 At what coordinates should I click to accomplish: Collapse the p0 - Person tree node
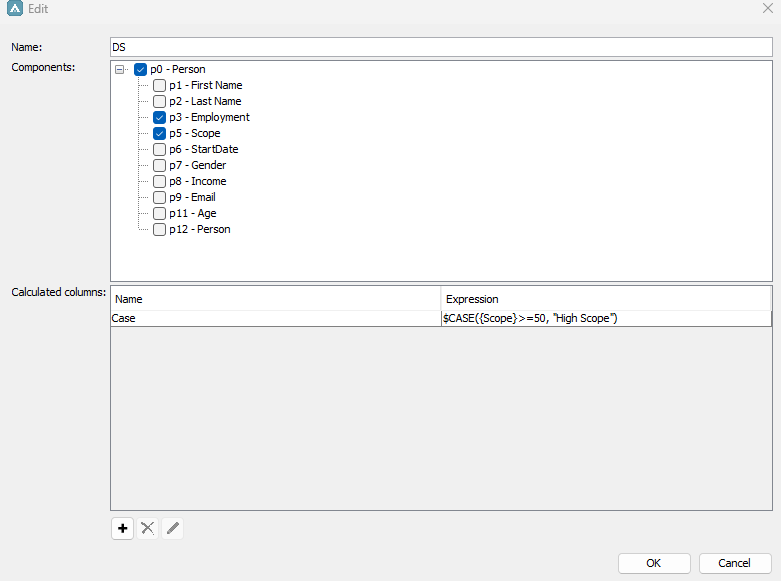tap(121, 70)
